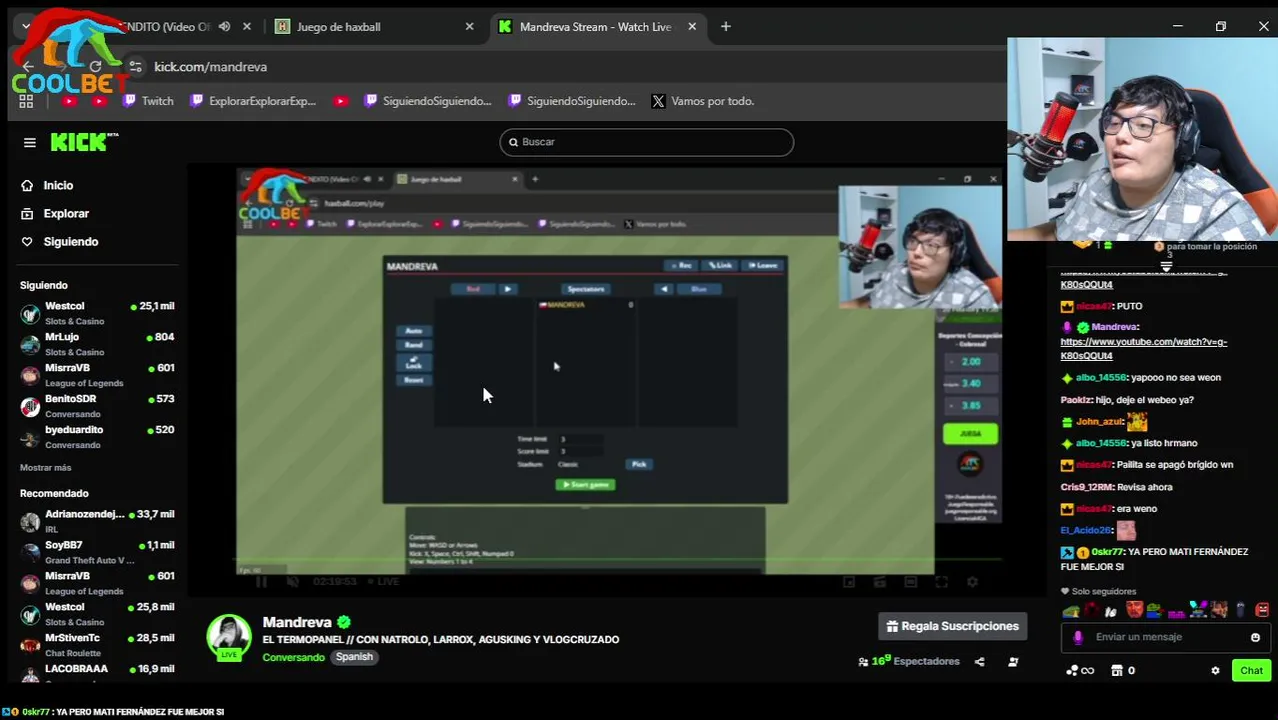
Task: Open site information icon in address bar
Action: (x=136, y=67)
